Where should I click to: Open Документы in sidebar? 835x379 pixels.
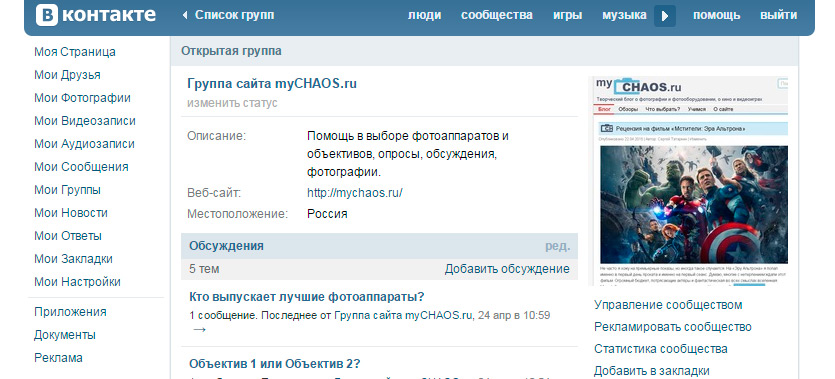64,335
